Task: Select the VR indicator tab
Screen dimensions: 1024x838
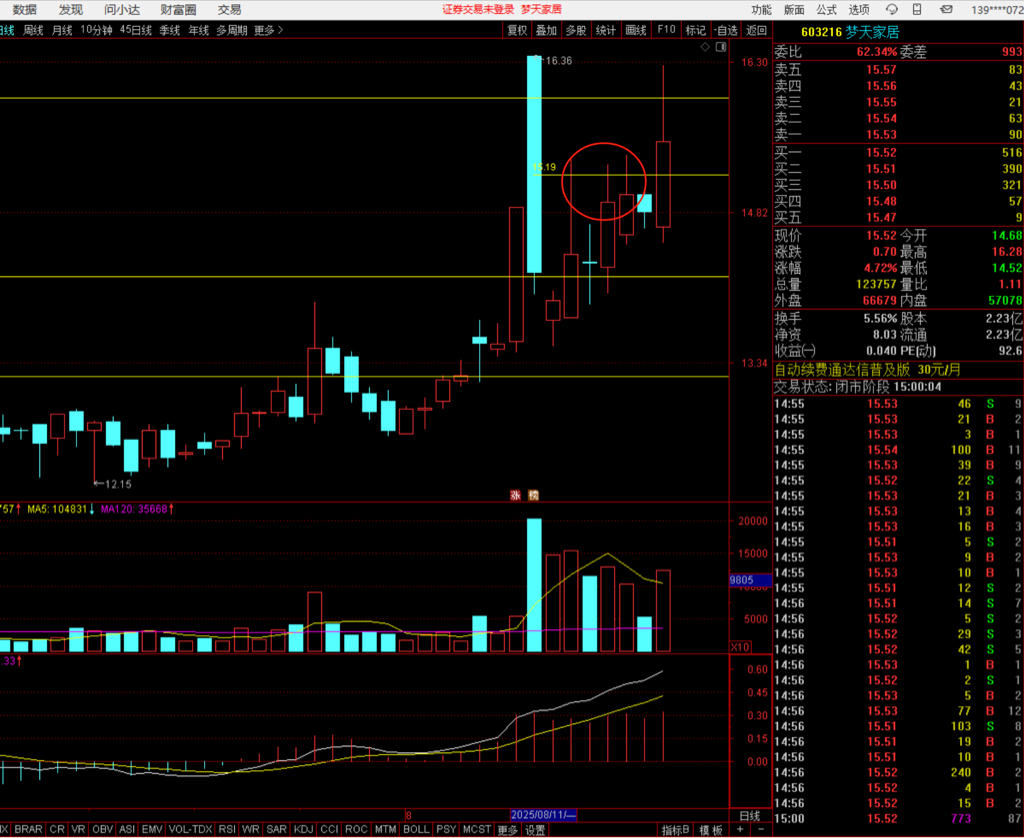Action: tap(78, 830)
